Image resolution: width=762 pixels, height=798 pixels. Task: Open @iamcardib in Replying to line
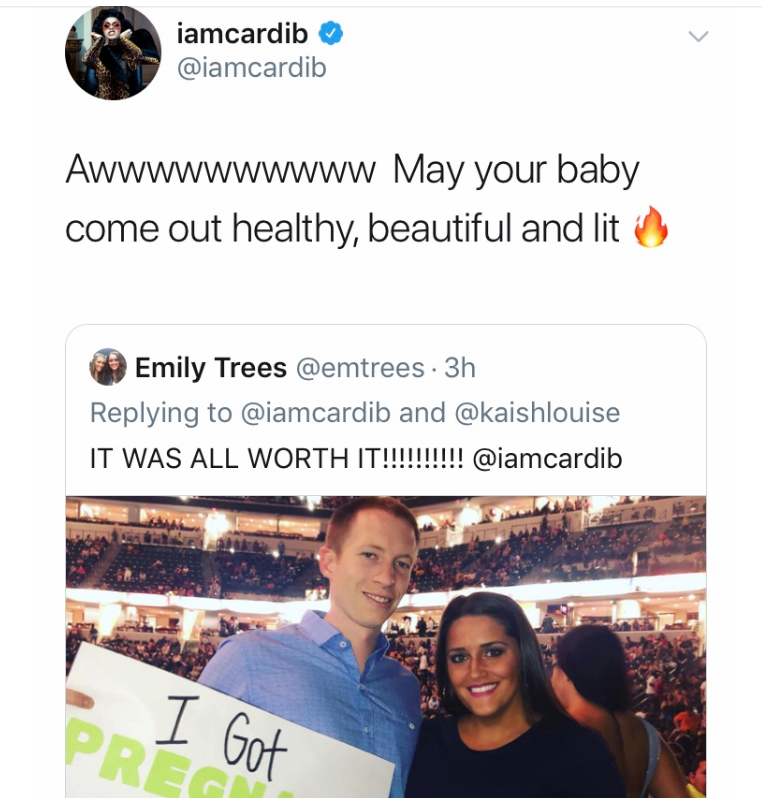316,412
